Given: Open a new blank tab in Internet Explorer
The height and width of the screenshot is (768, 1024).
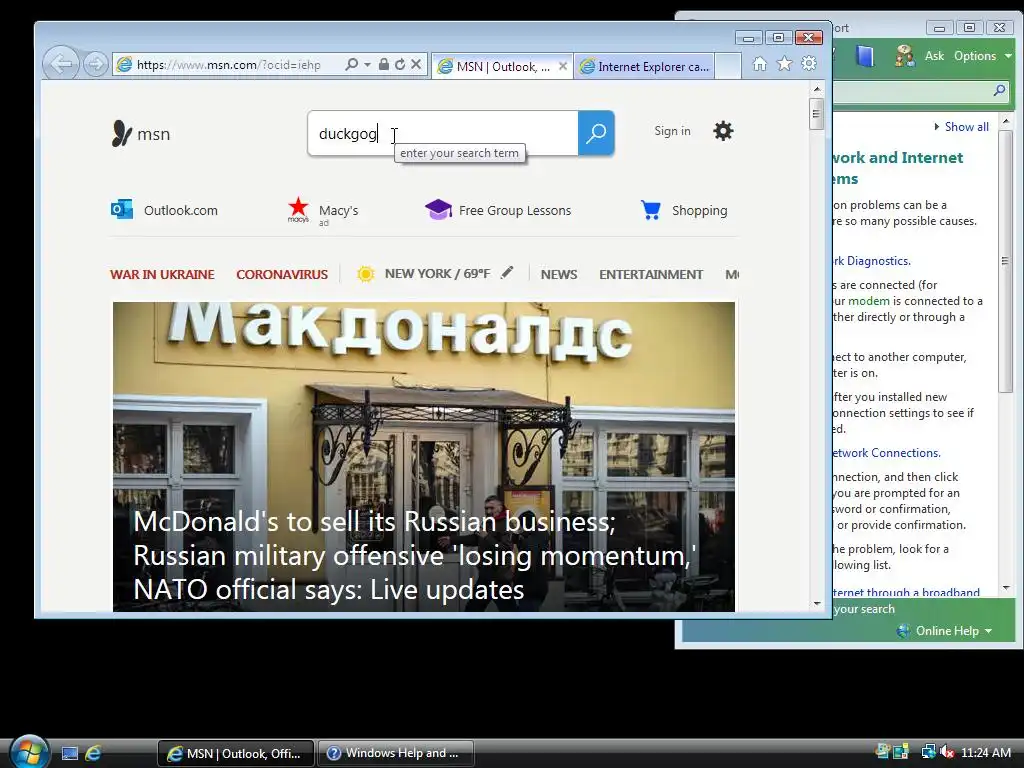Looking at the screenshot, I should (728, 67).
